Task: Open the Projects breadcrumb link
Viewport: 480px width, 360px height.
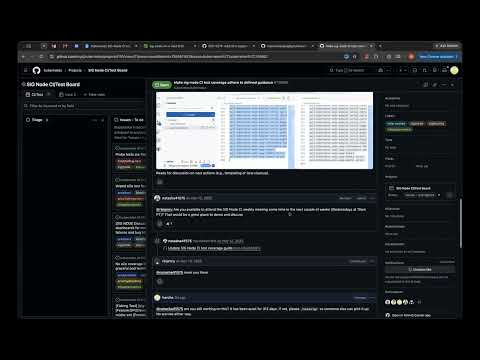Action: coord(75,70)
